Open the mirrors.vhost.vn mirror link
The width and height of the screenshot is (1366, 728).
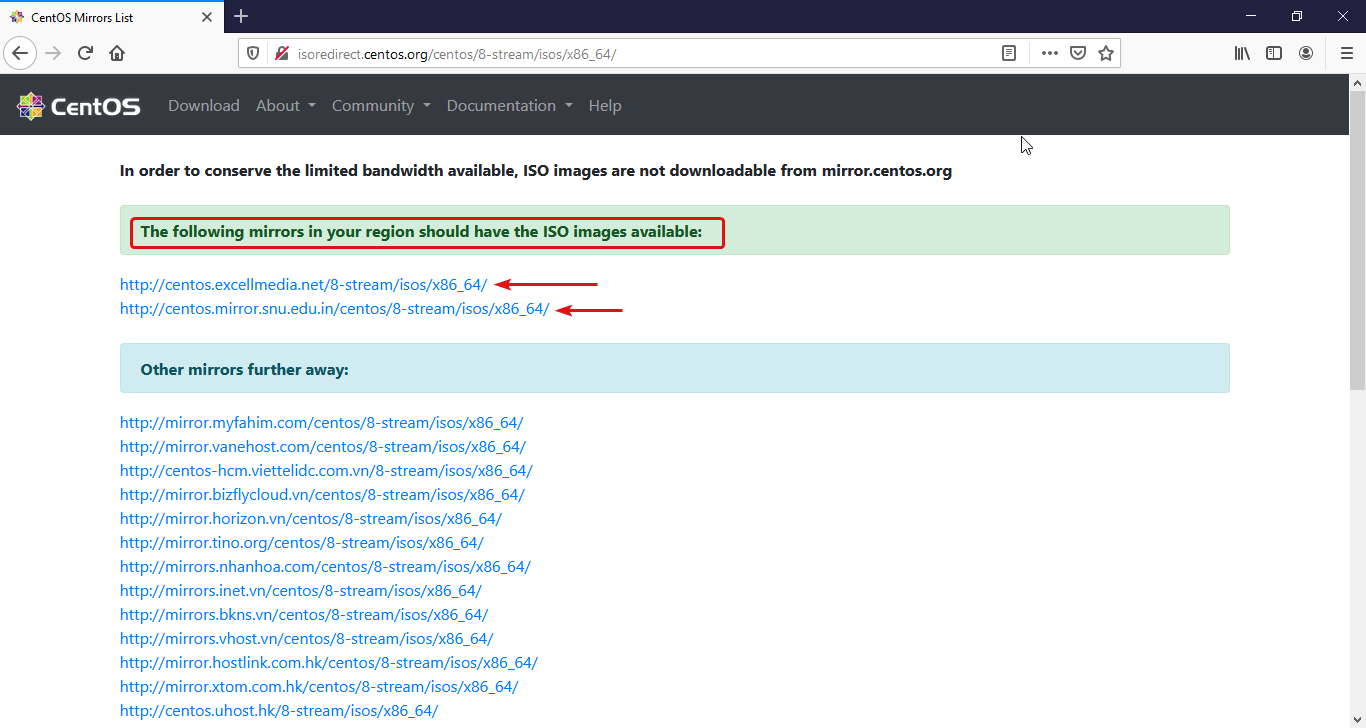(x=307, y=638)
